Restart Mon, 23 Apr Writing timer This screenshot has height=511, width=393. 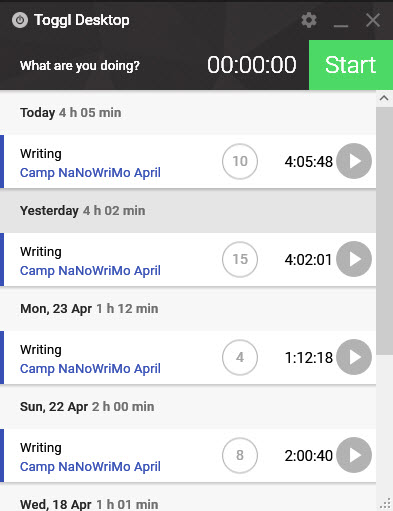coord(354,357)
